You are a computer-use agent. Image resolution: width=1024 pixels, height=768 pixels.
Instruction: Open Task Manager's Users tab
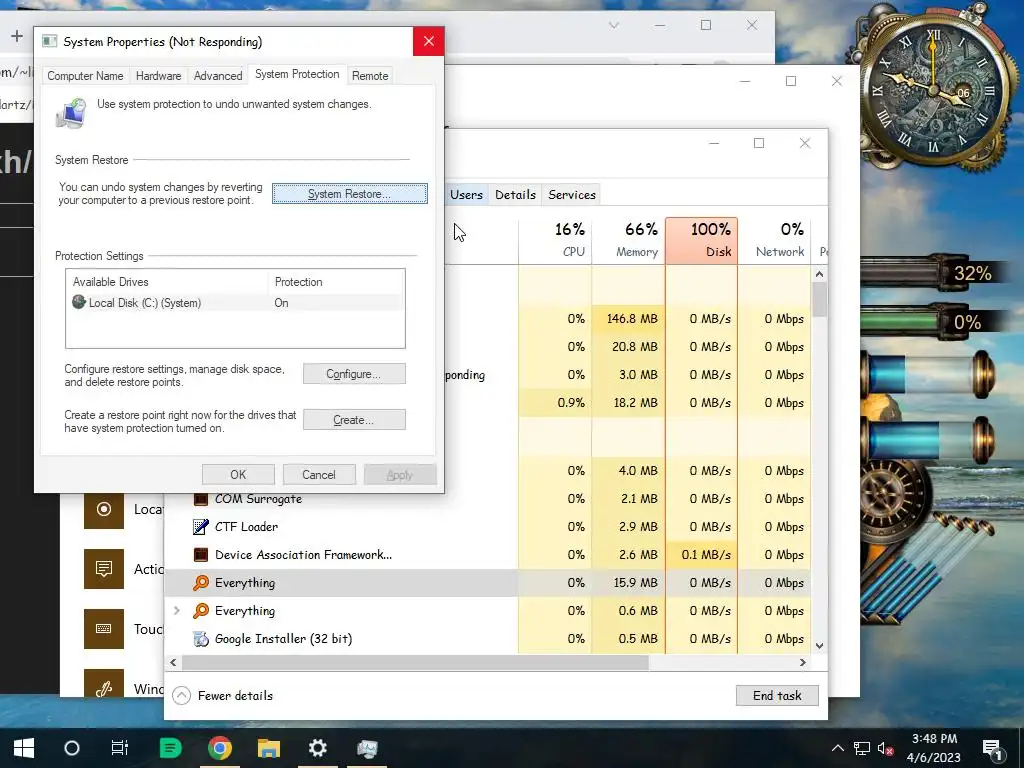[x=466, y=195]
